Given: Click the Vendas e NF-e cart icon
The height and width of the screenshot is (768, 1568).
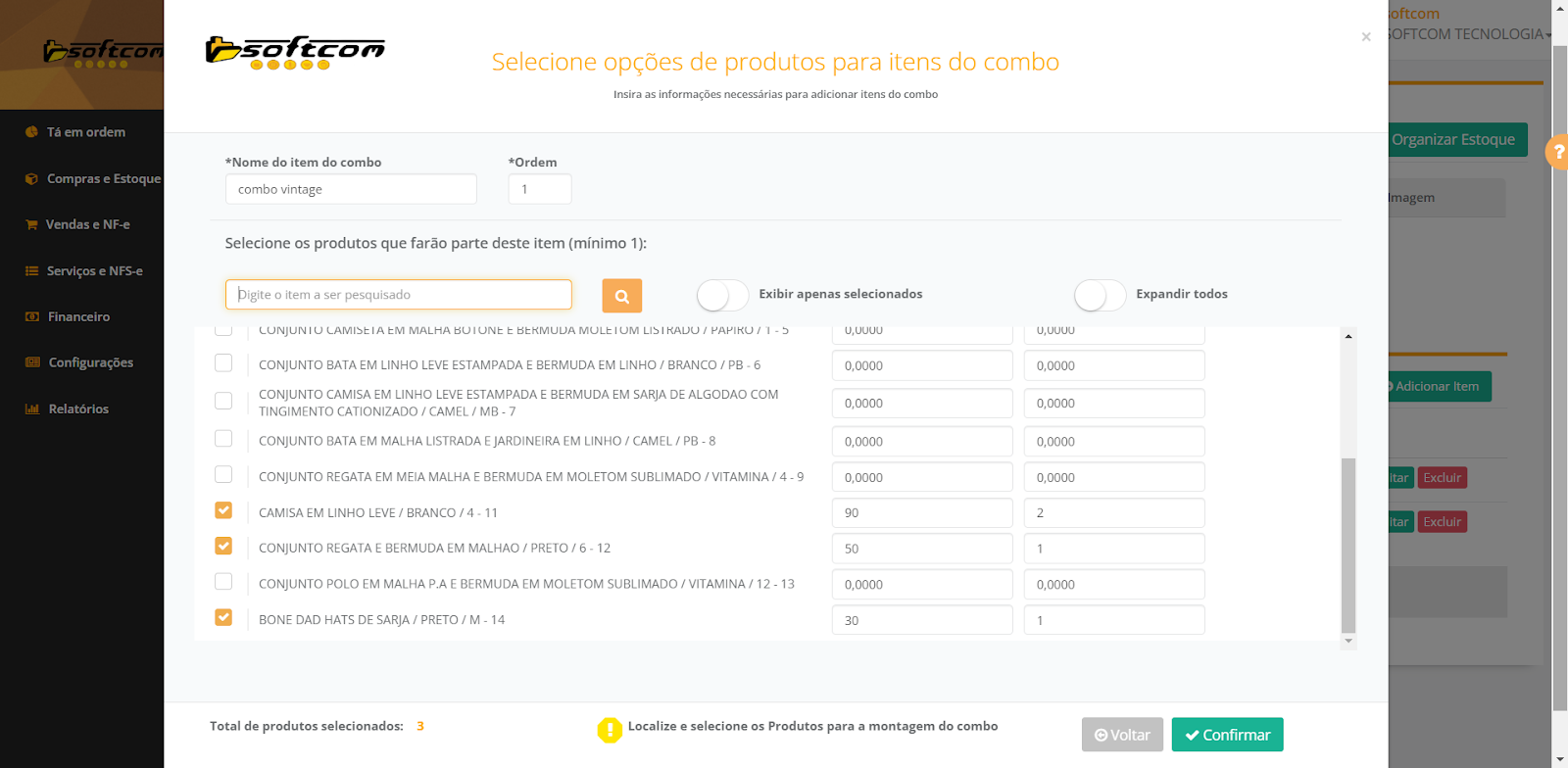Looking at the screenshot, I should point(31,224).
